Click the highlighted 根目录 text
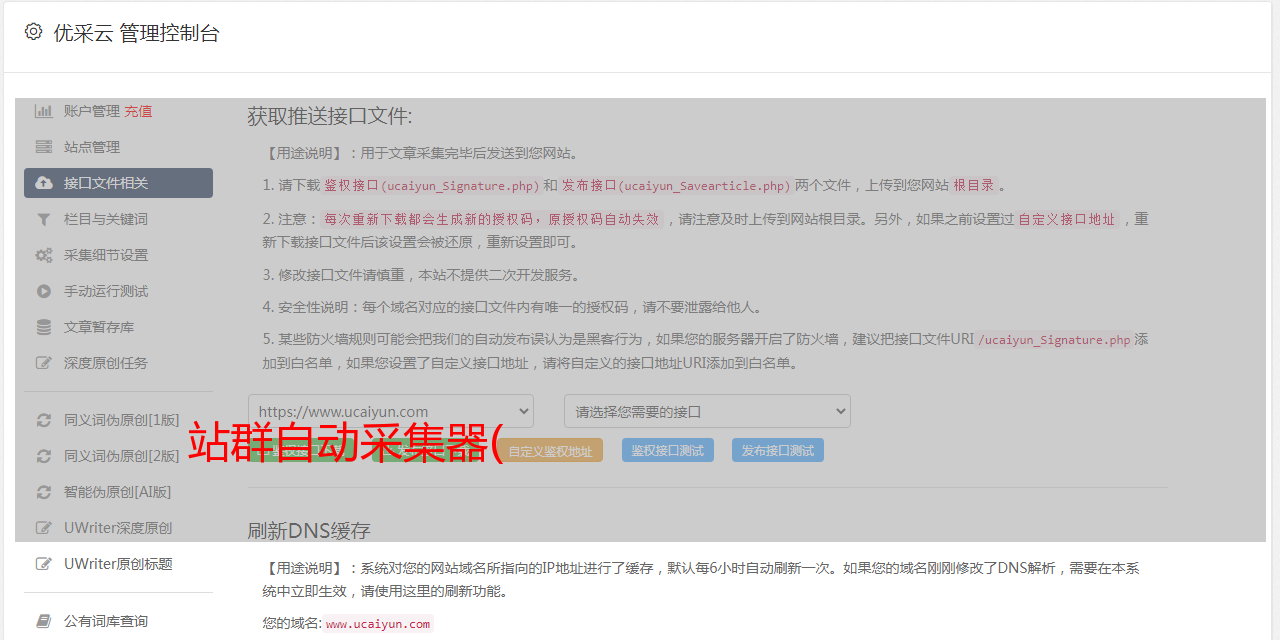The height and width of the screenshot is (640, 1280). click(x=973, y=186)
